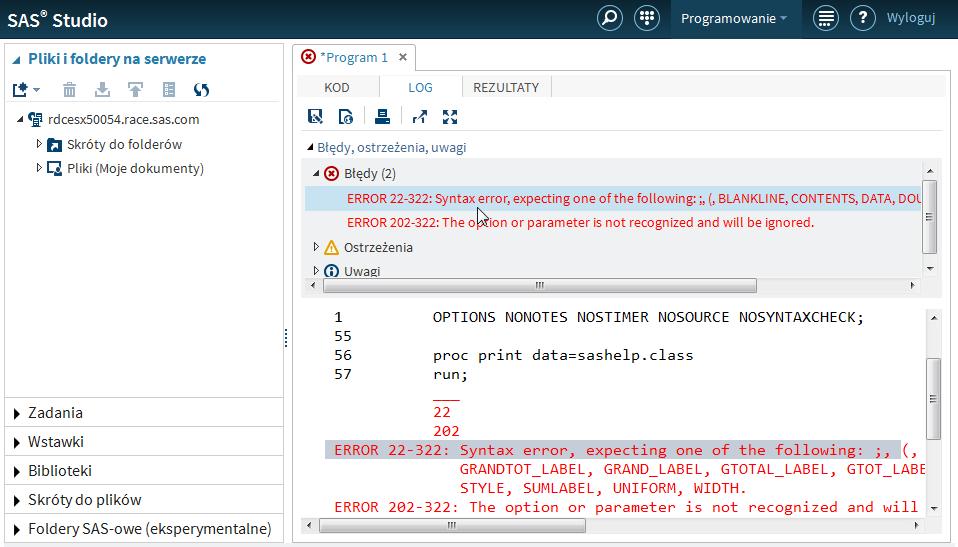Switch to the REZULTATY tab
This screenshot has width=958, height=547.
point(506,87)
